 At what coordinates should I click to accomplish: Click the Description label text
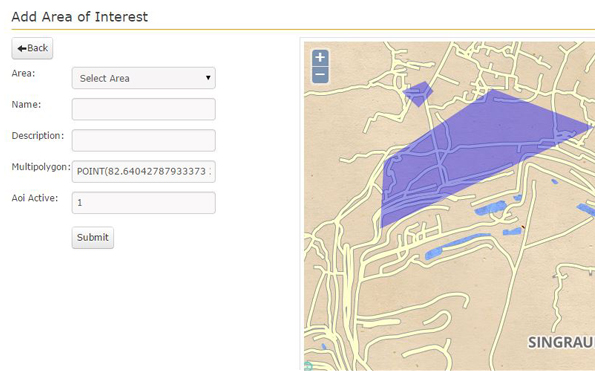point(38,135)
